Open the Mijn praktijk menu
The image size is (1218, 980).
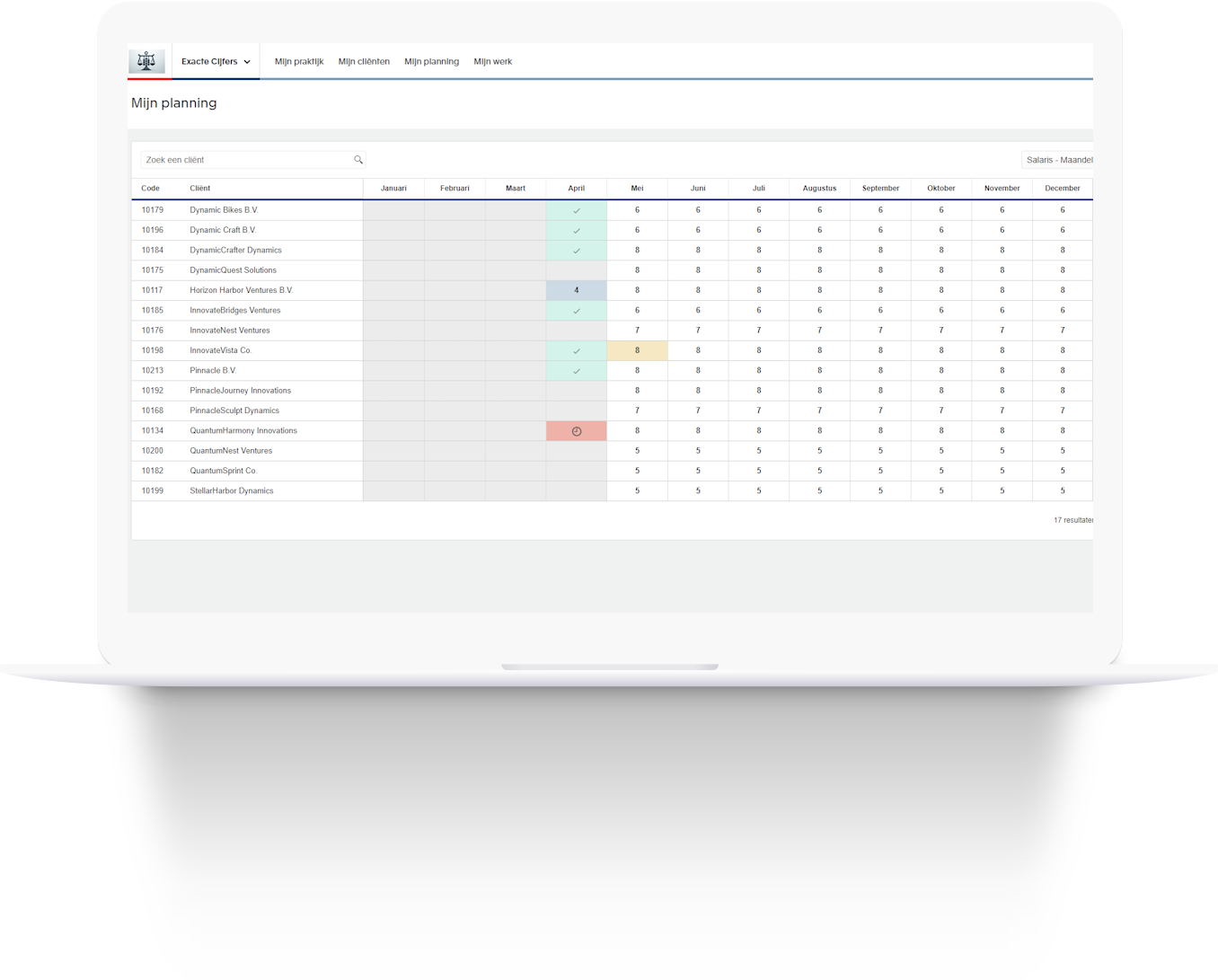(x=299, y=62)
